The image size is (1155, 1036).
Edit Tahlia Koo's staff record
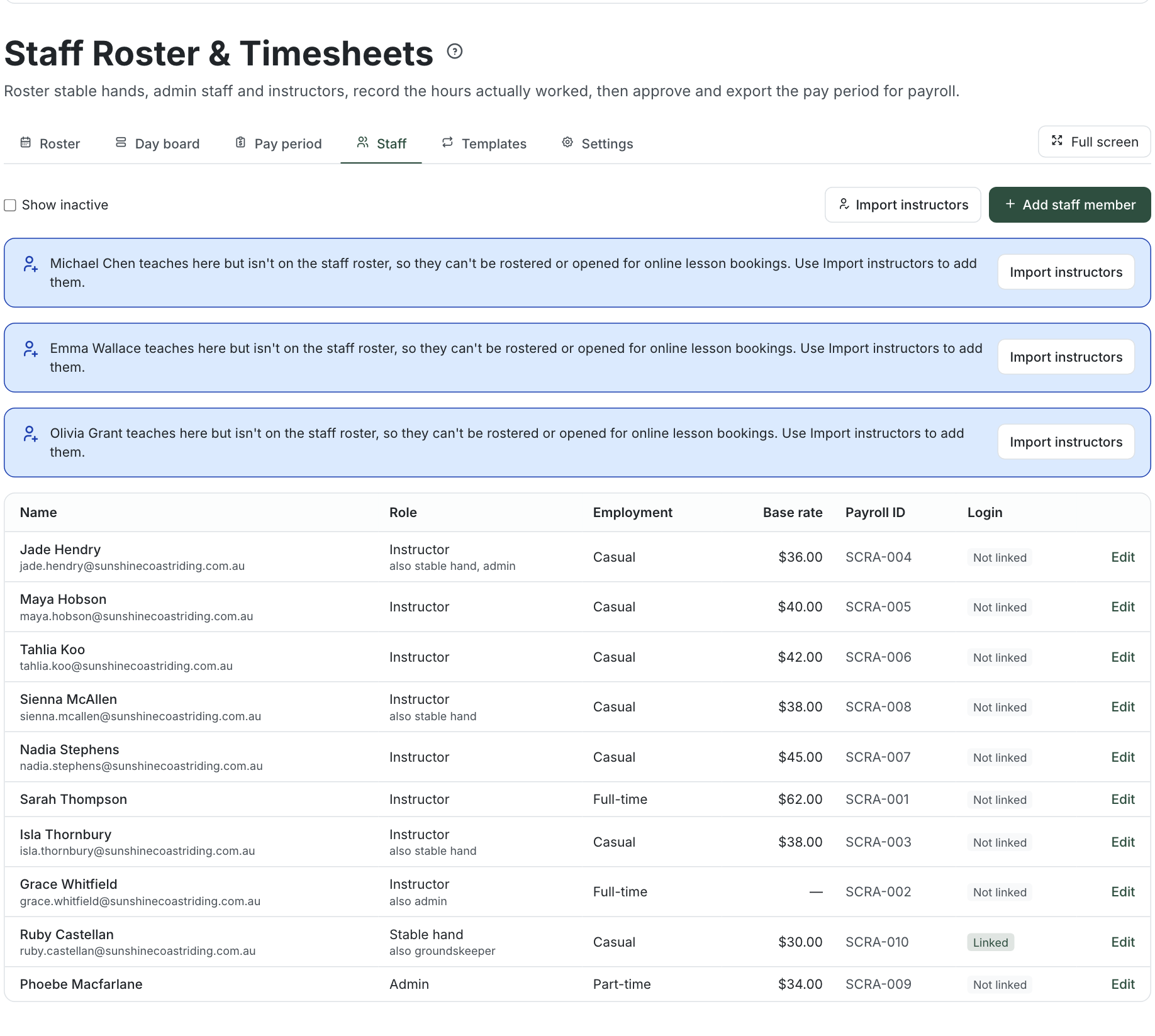pos(1122,657)
